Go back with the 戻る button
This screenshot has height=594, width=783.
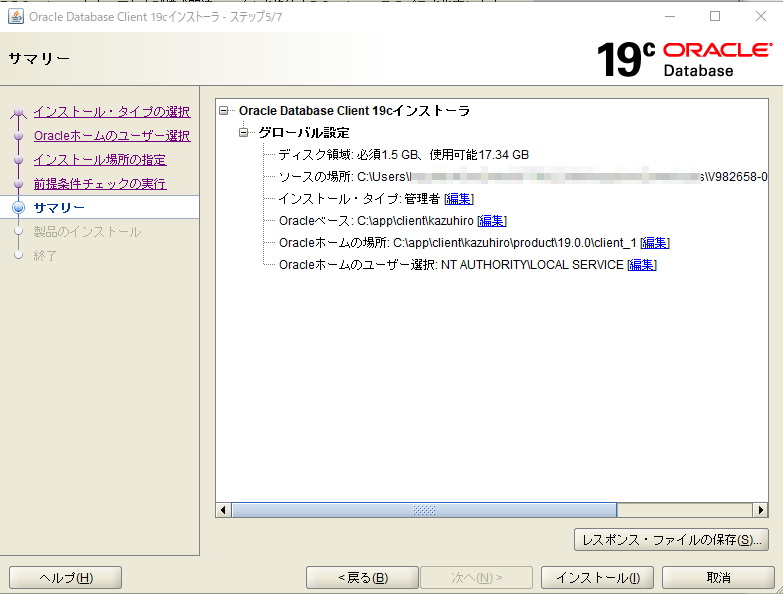[x=362, y=578]
